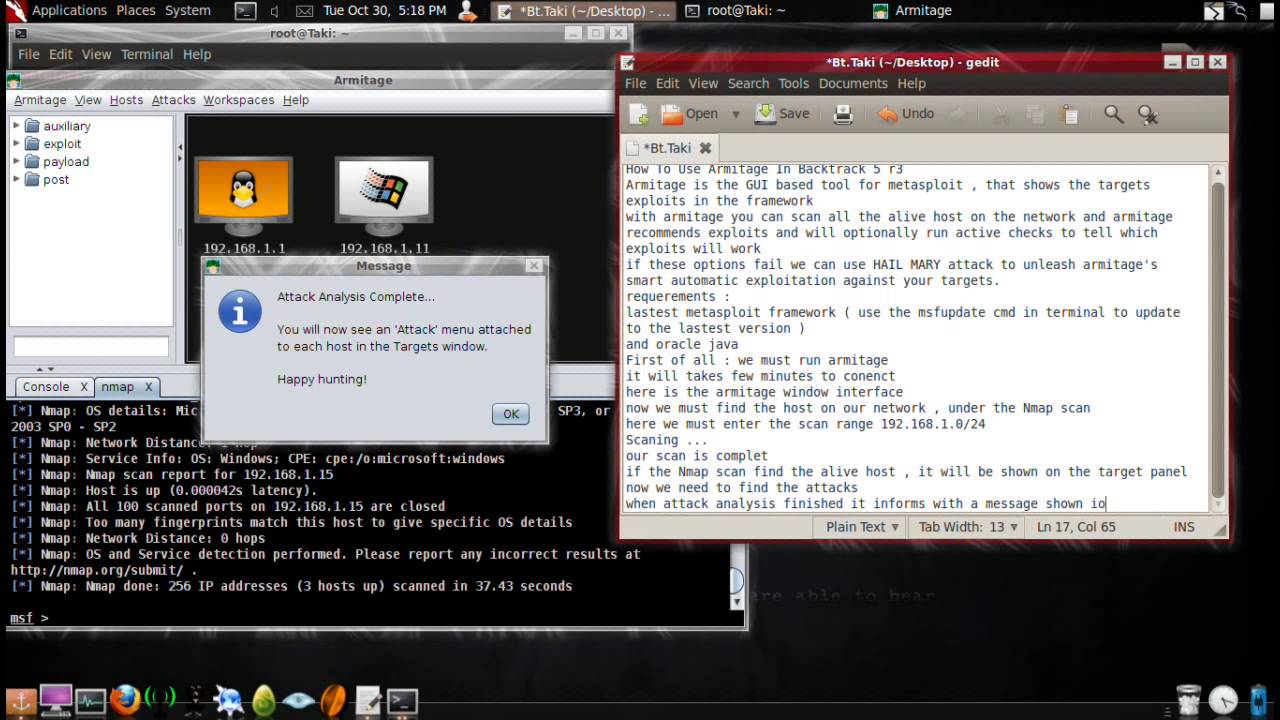Launch terminal from top panel icon
Screen dimensions: 1280x720
pyautogui.click(x=245, y=11)
